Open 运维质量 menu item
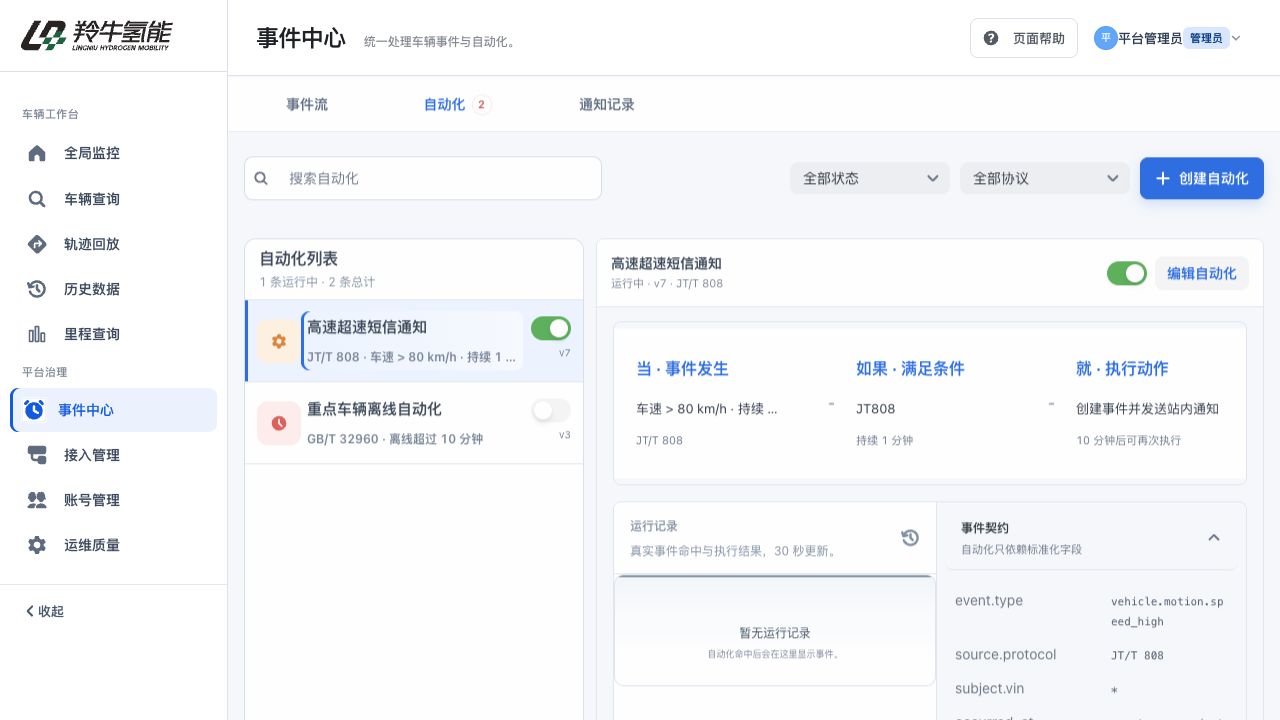The width and height of the screenshot is (1280, 720). pos(113,545)
